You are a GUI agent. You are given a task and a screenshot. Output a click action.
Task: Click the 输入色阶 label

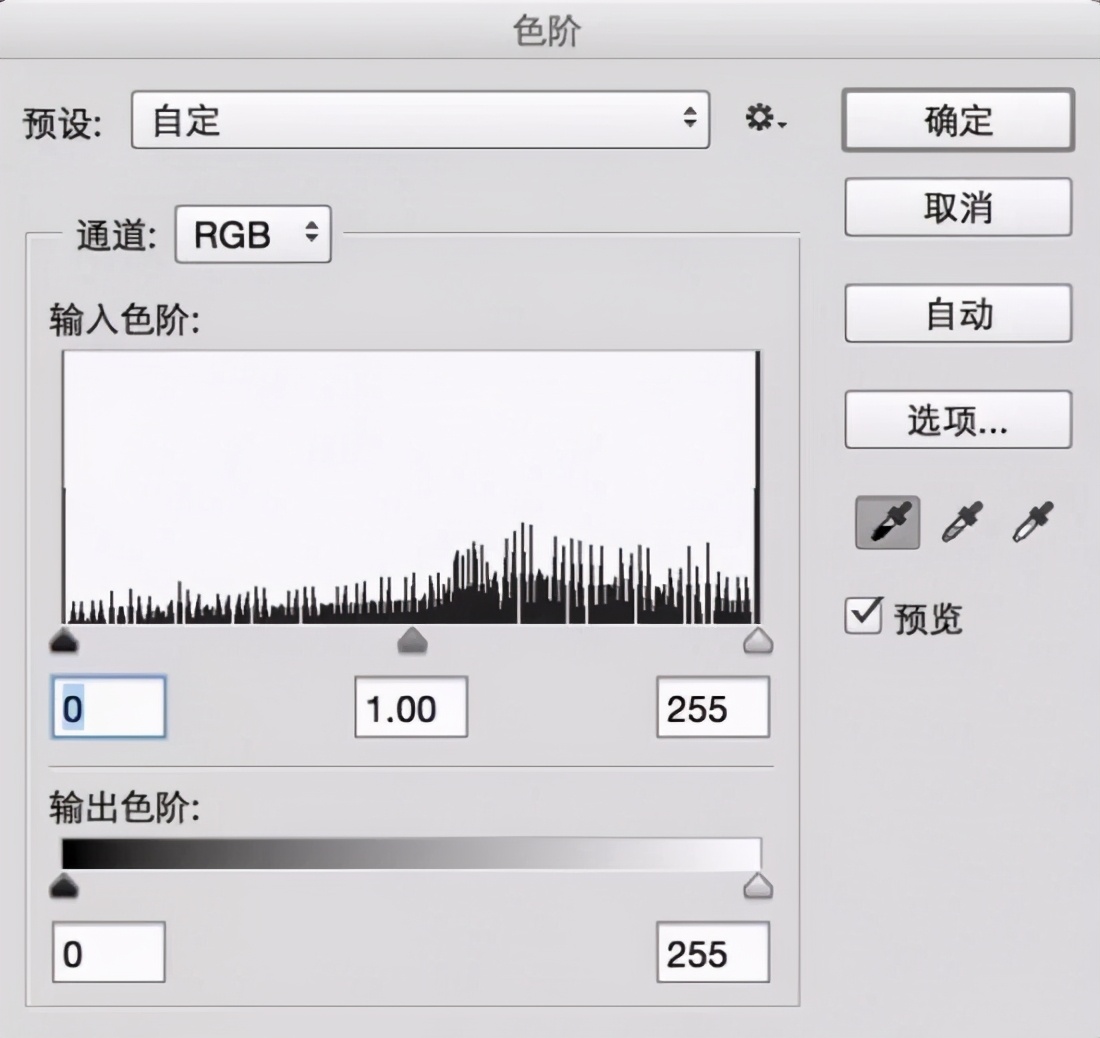[125, 321]
